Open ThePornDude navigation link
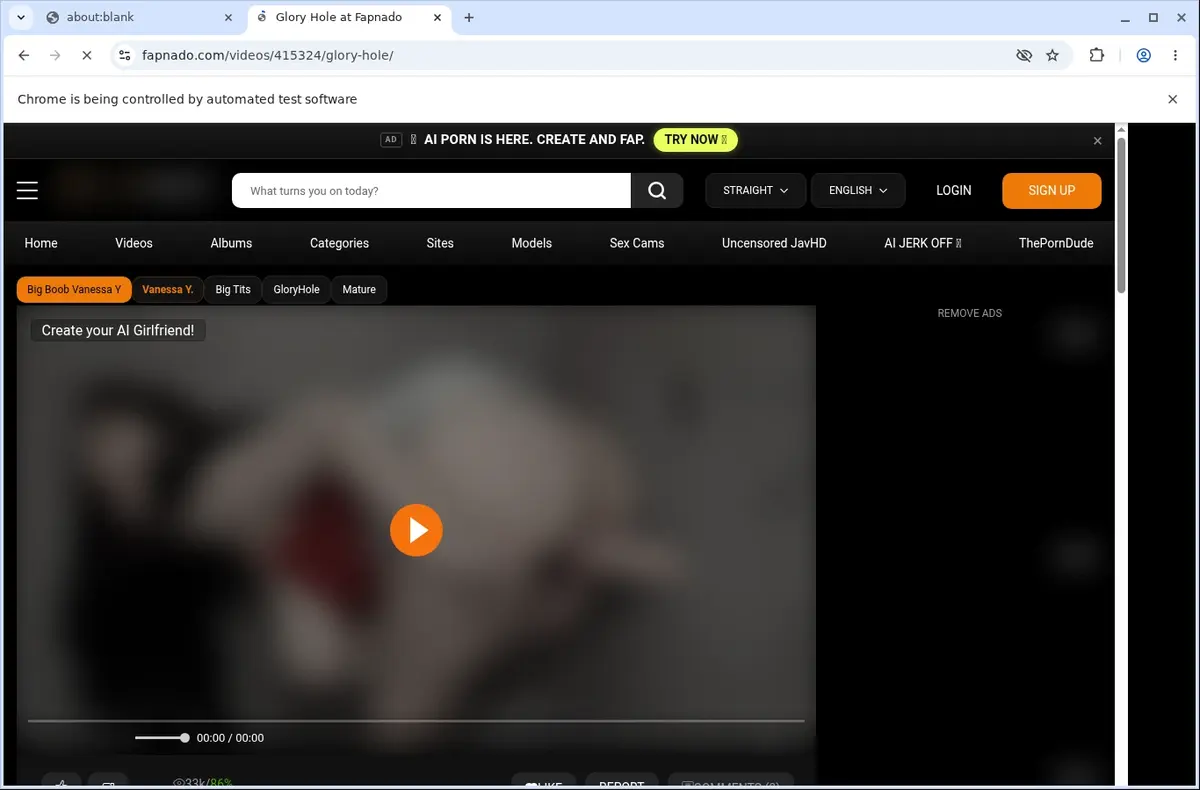Screen dimensions: 1200x790 tap(1056, 243)
